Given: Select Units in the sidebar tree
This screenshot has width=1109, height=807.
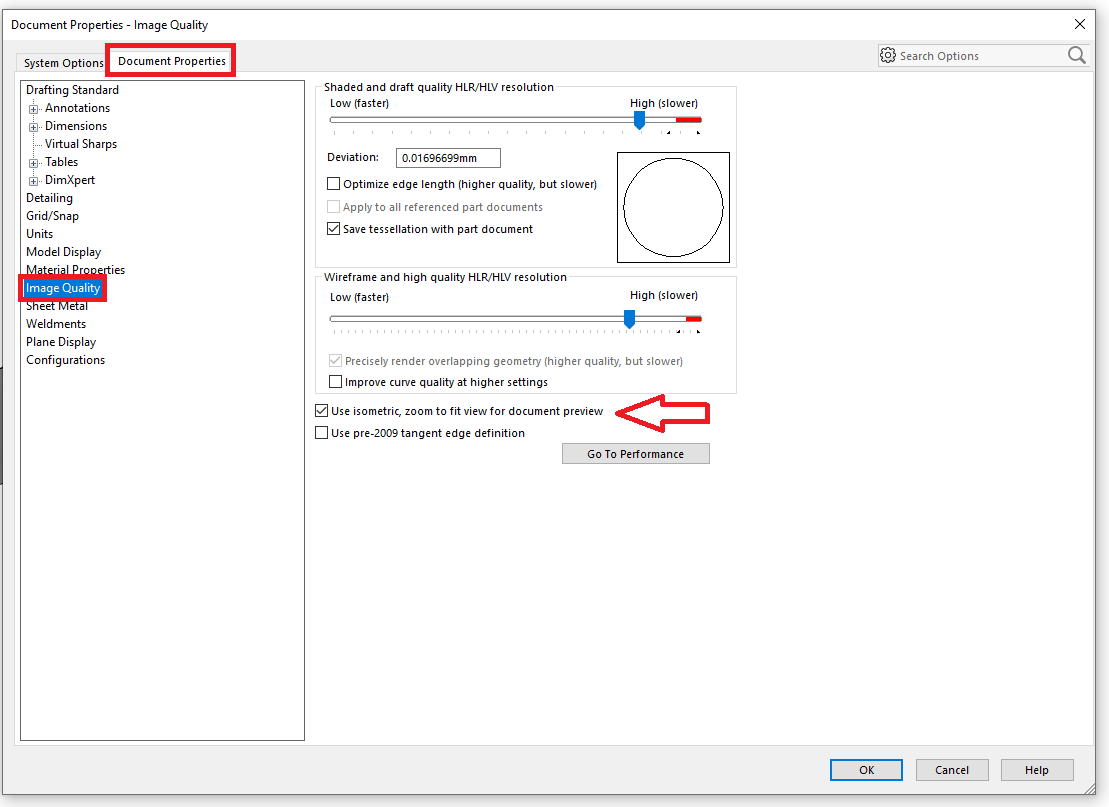Looking at the screenshot, I should [x=39, y=233].
